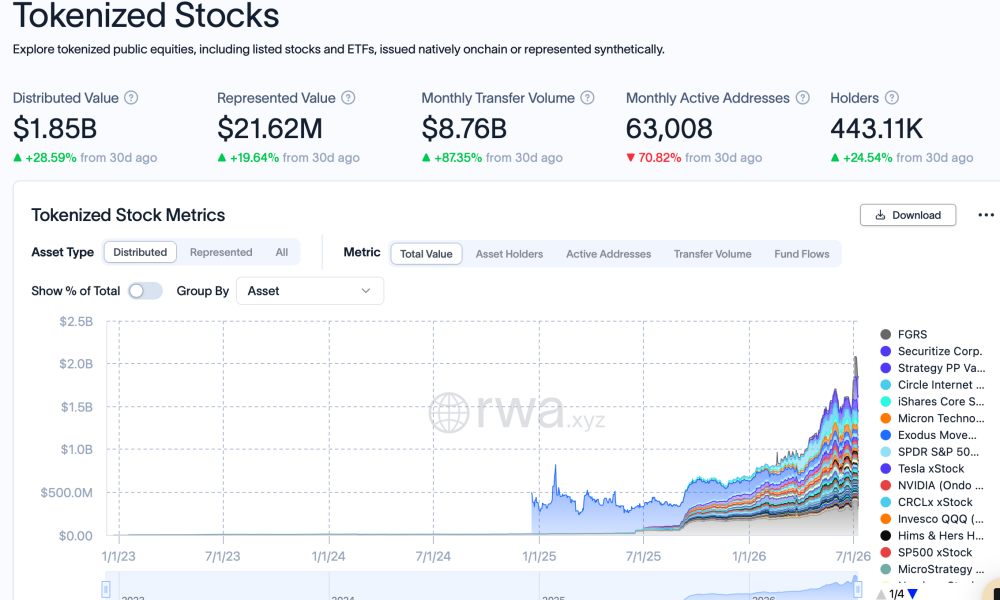Image resolution: width=1000 pixels, height=600 pixels.
Task: Toggle SP500 xStock legend entry
Action: 927,552
